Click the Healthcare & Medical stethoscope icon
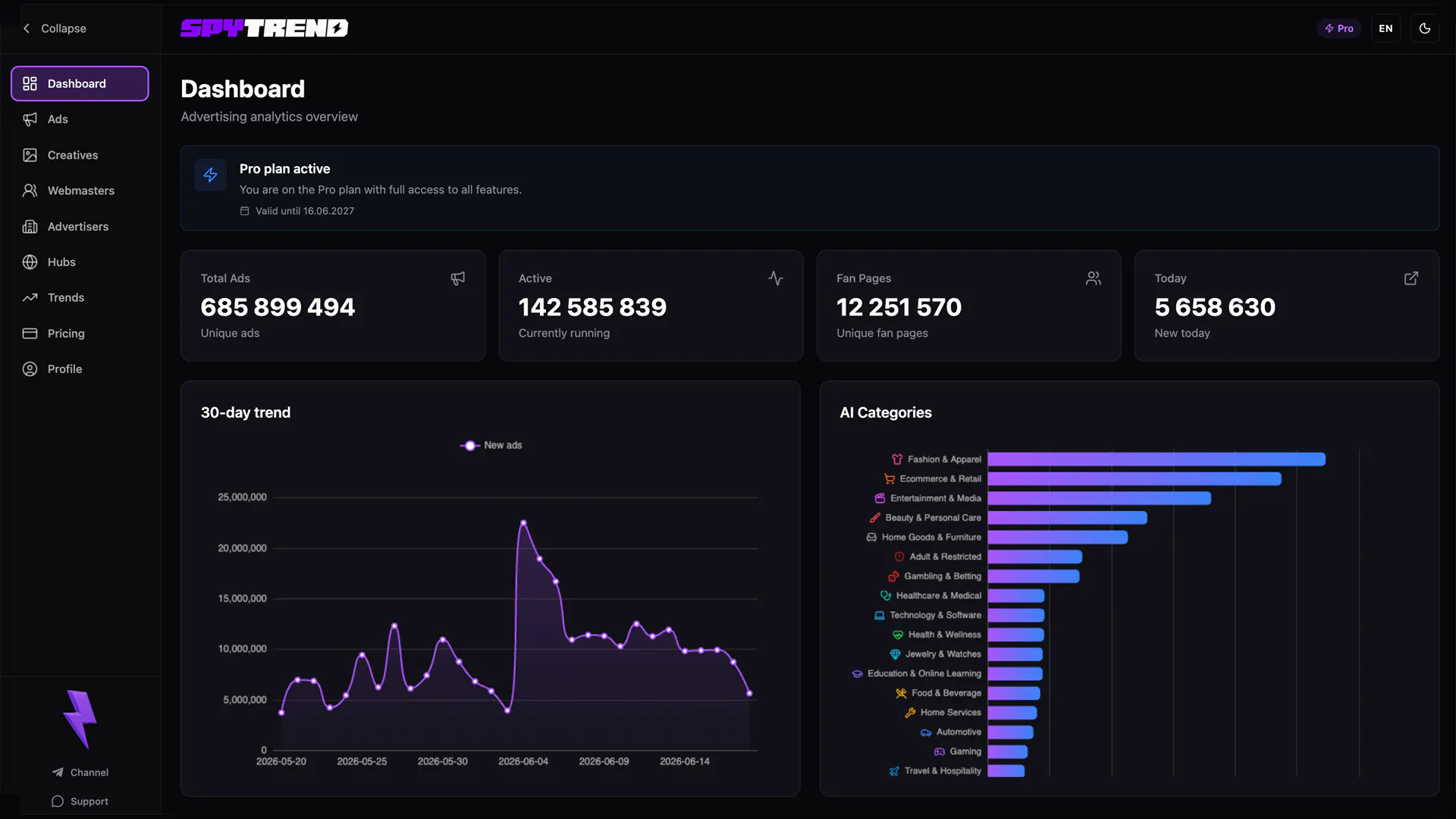Image resolution: width=1456 pixels, height=819 pixels. 885,595
